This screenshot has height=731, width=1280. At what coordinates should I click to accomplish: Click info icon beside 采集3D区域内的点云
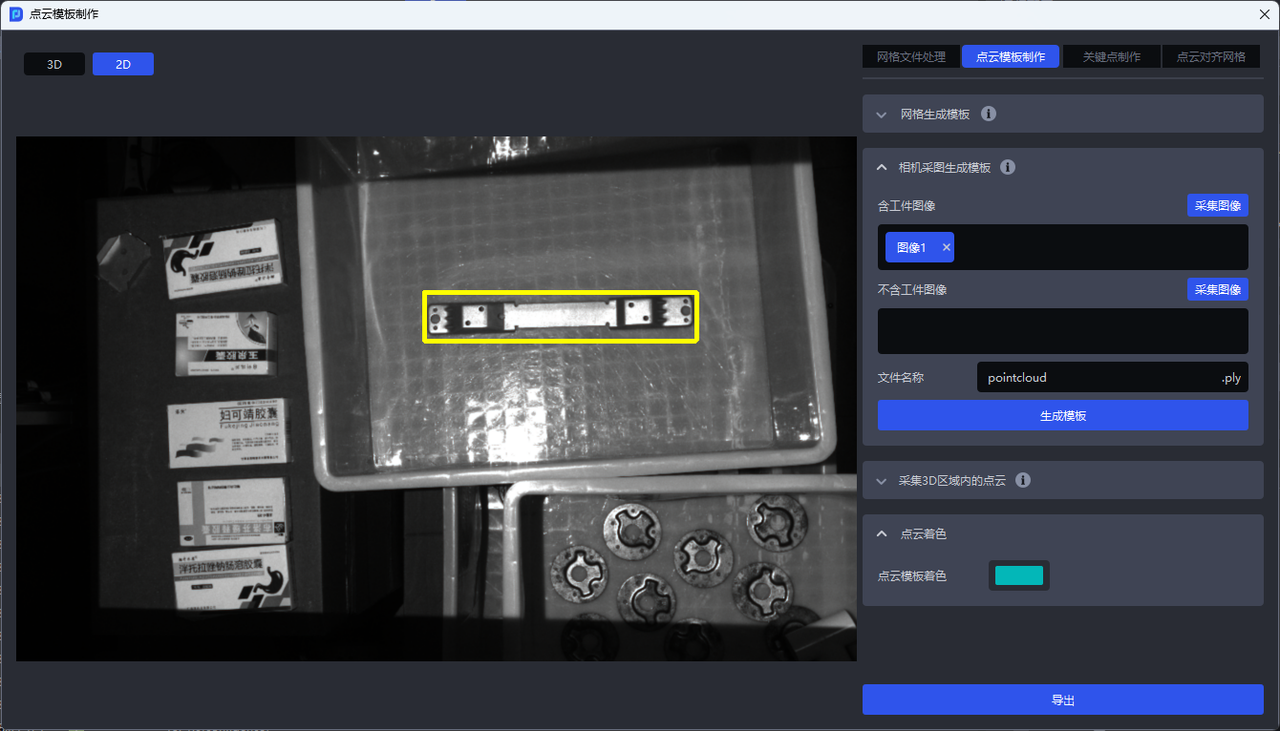pos(1023,480)
